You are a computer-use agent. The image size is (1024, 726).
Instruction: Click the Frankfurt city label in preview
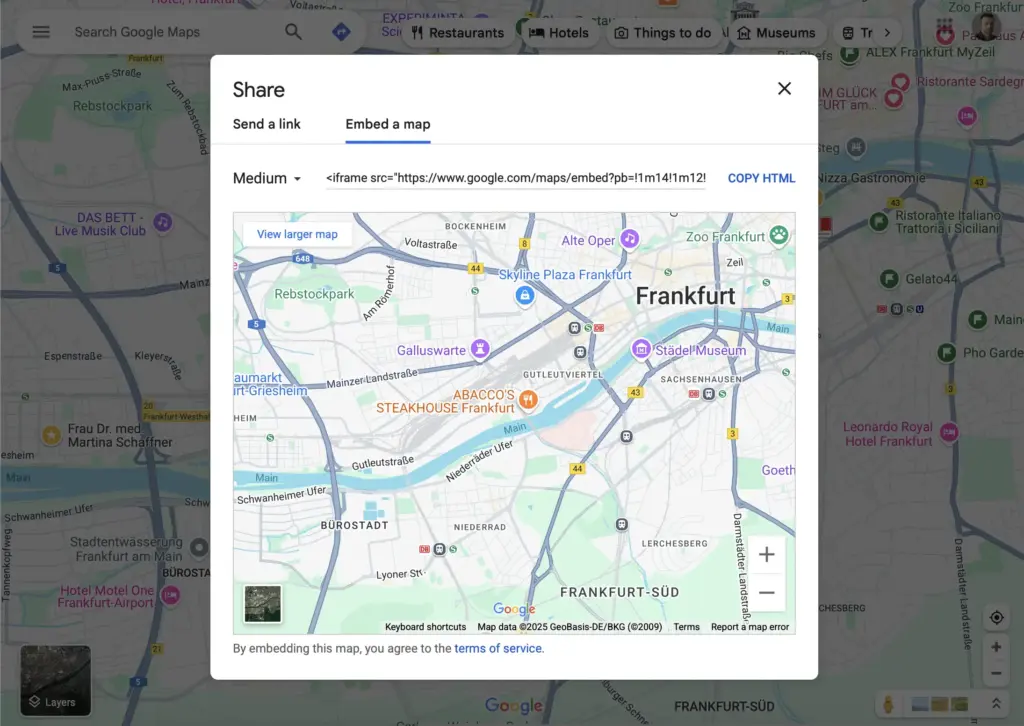click(x=685, y=296)
